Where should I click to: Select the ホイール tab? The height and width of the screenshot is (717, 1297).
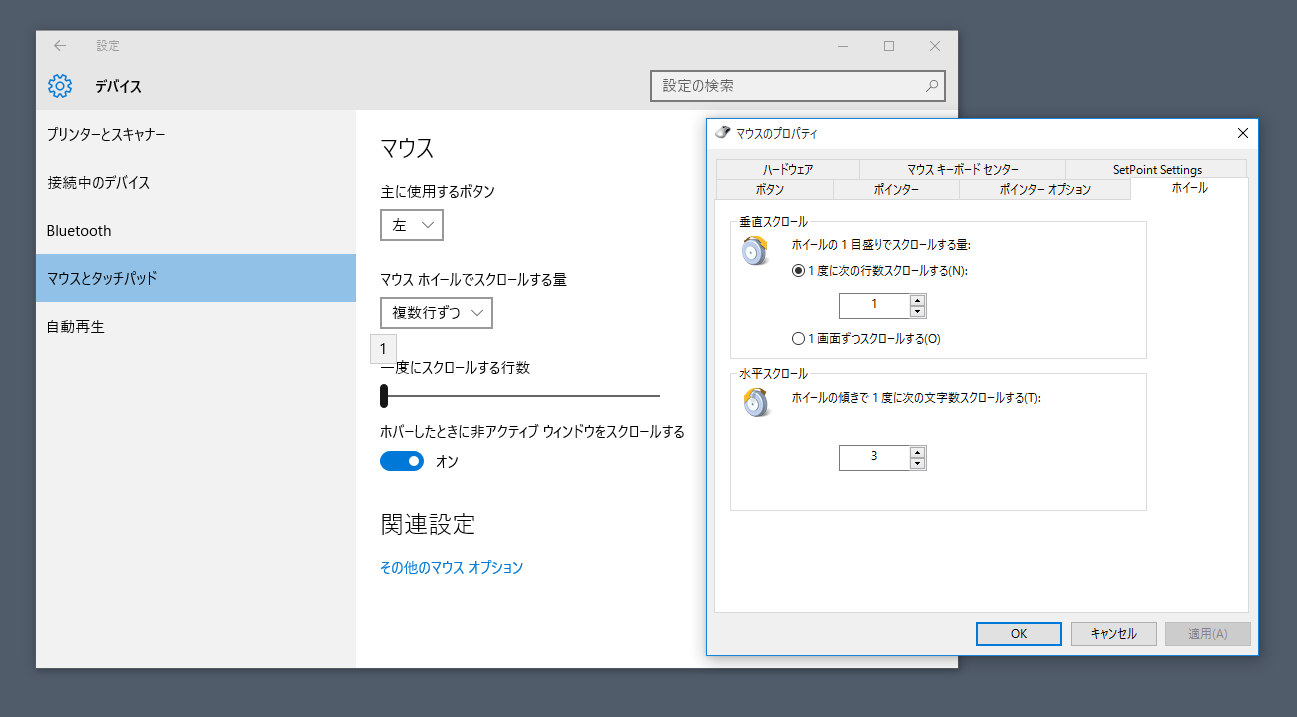(1189, 188)
